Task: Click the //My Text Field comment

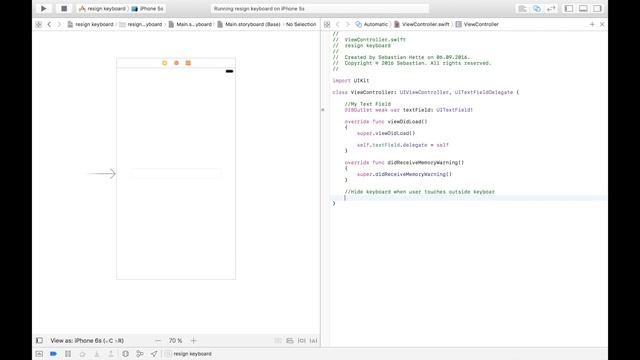Action: click(x=367, y=104)
